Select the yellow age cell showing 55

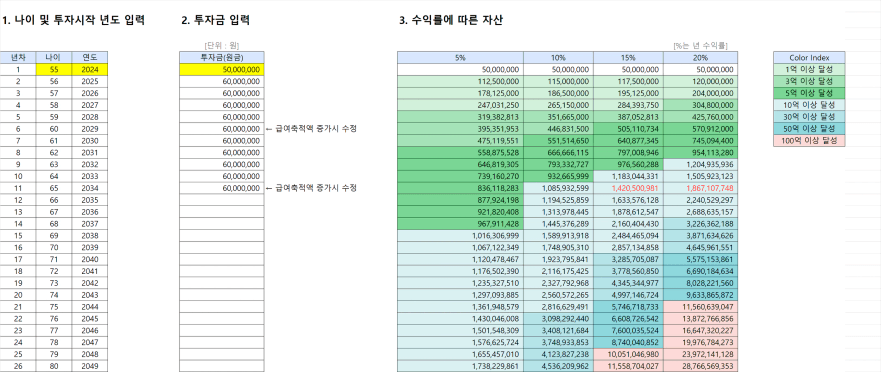53,70
